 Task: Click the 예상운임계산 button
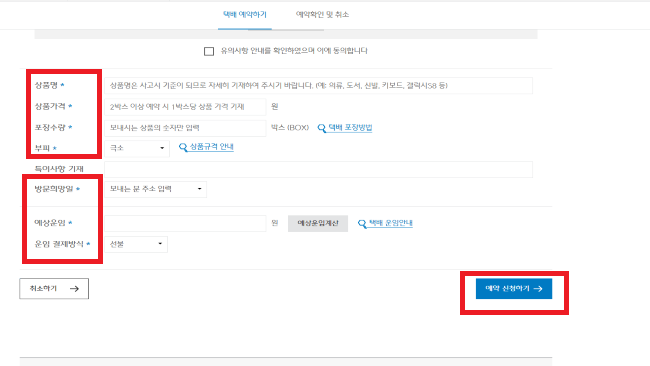tap(318, 223)
